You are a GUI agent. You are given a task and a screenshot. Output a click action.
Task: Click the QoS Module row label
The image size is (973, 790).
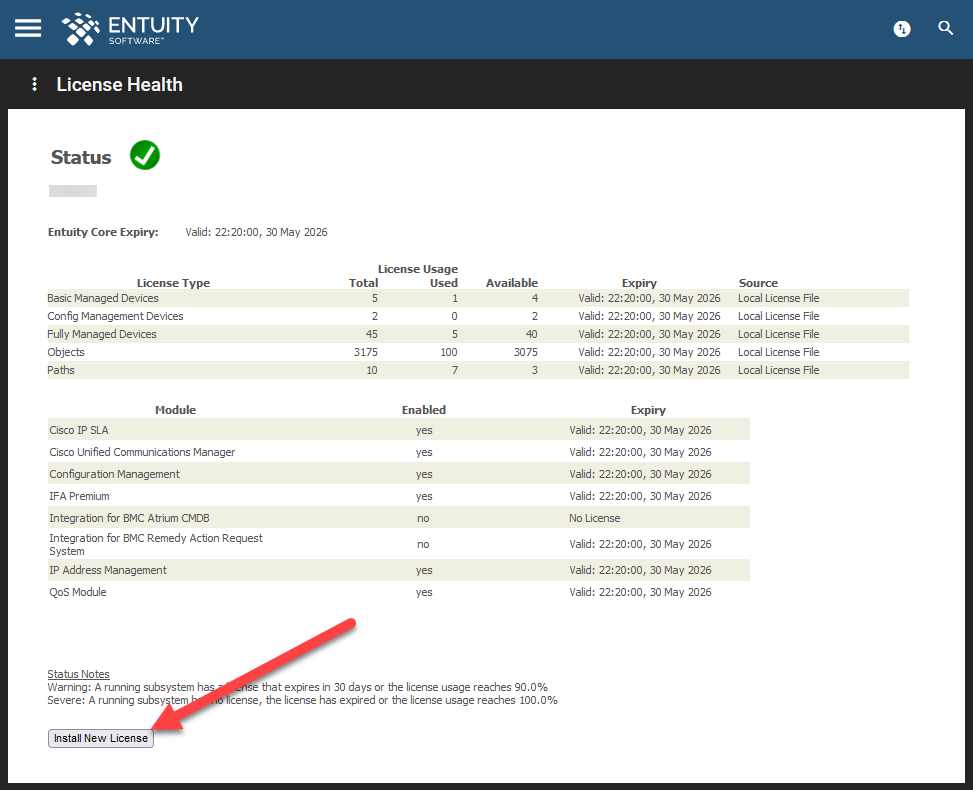[78, 592]
